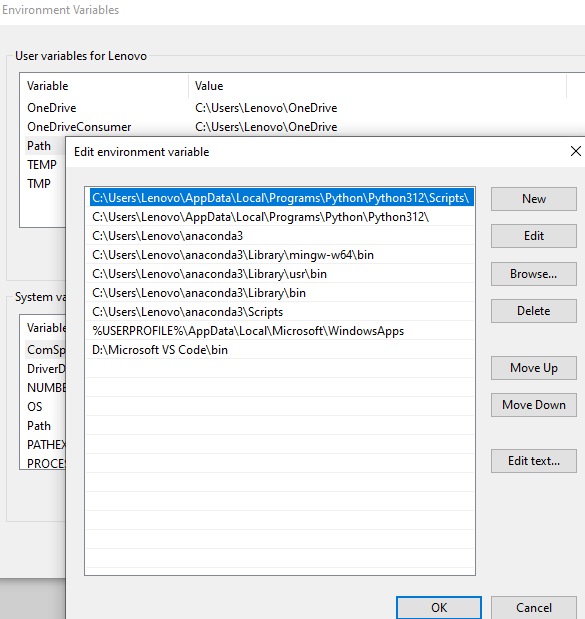Confirm changes with OK
Image resolution: width=585 pixels, height=619 pixels.
coord(439,608)
